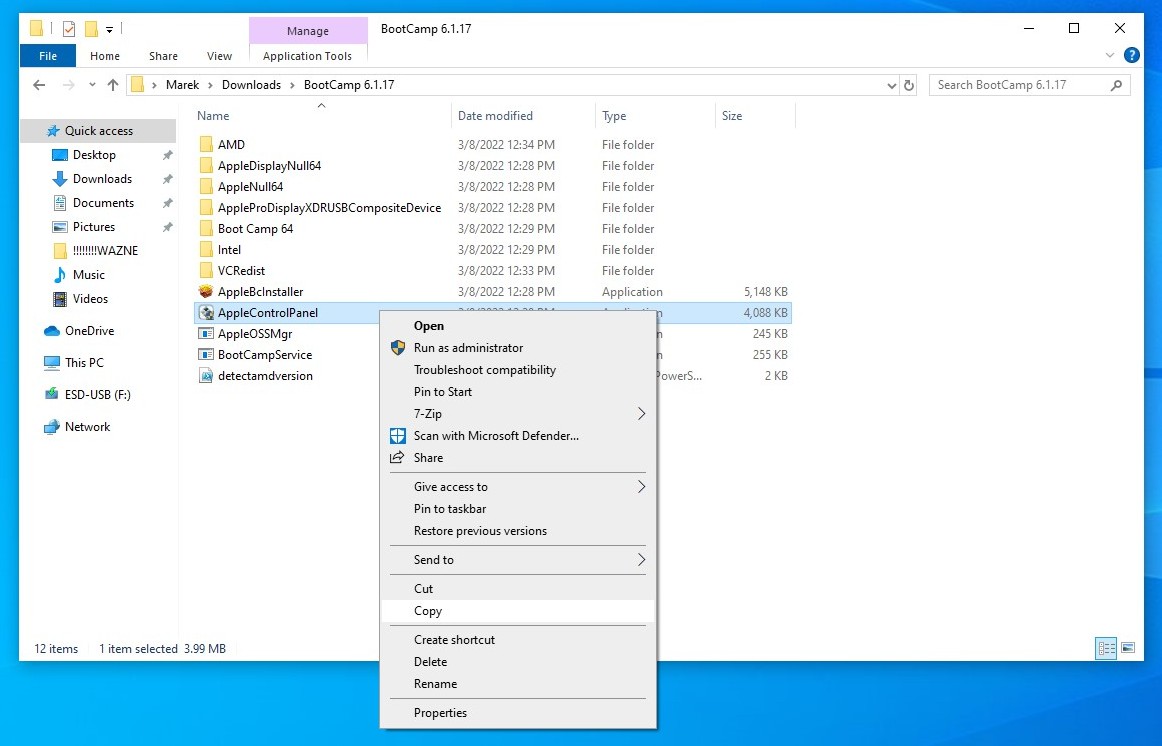Choose Delete in context menu
Viewport: 1162px width, 746px height.
[x=518, y=662]
